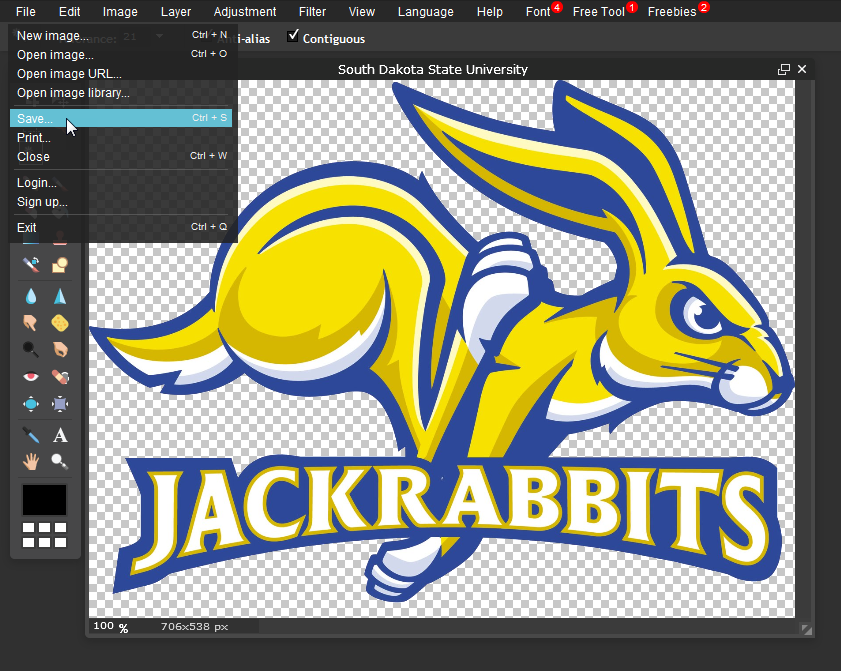Select the Red Eye Reduction tool
The image size is (841, 671).
[x=31, y=377]
